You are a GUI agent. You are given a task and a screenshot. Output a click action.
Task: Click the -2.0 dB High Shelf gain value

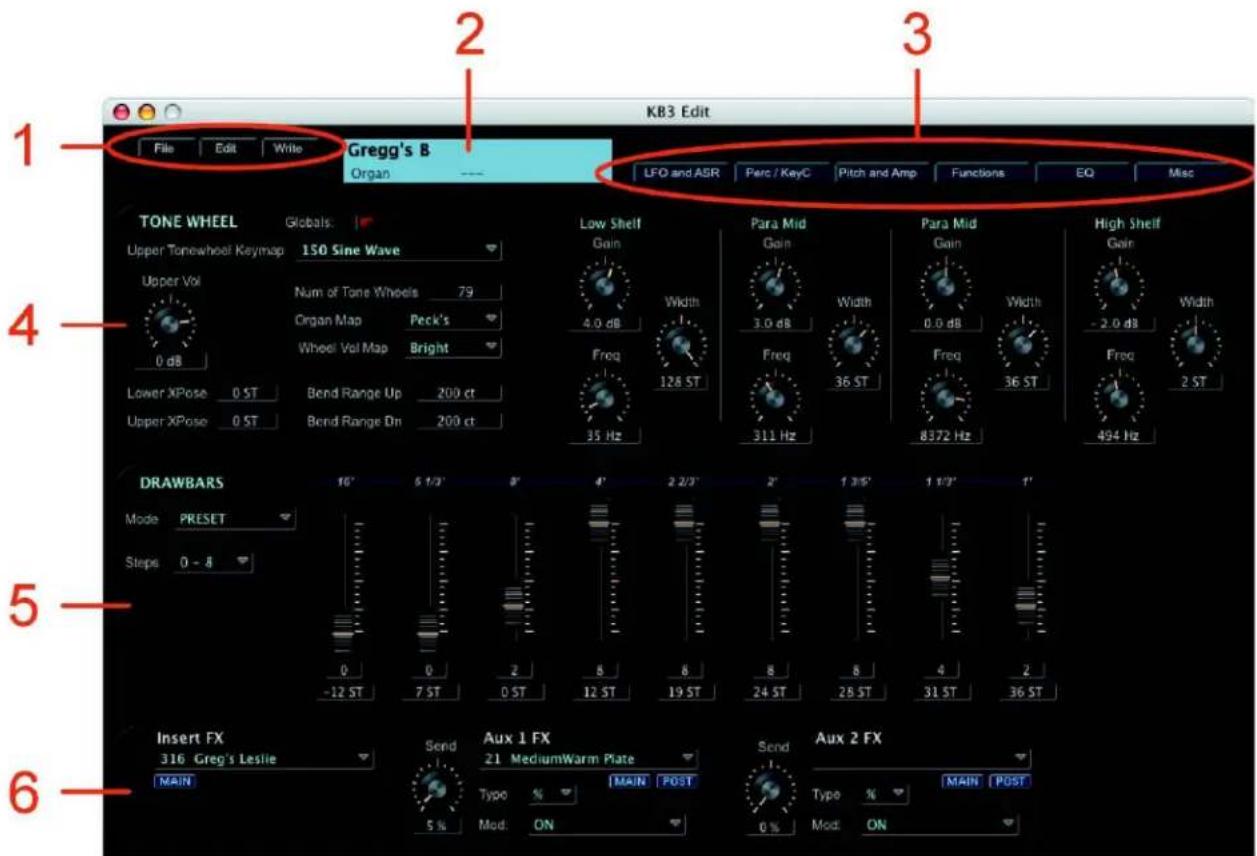(x=1119, y=324)
